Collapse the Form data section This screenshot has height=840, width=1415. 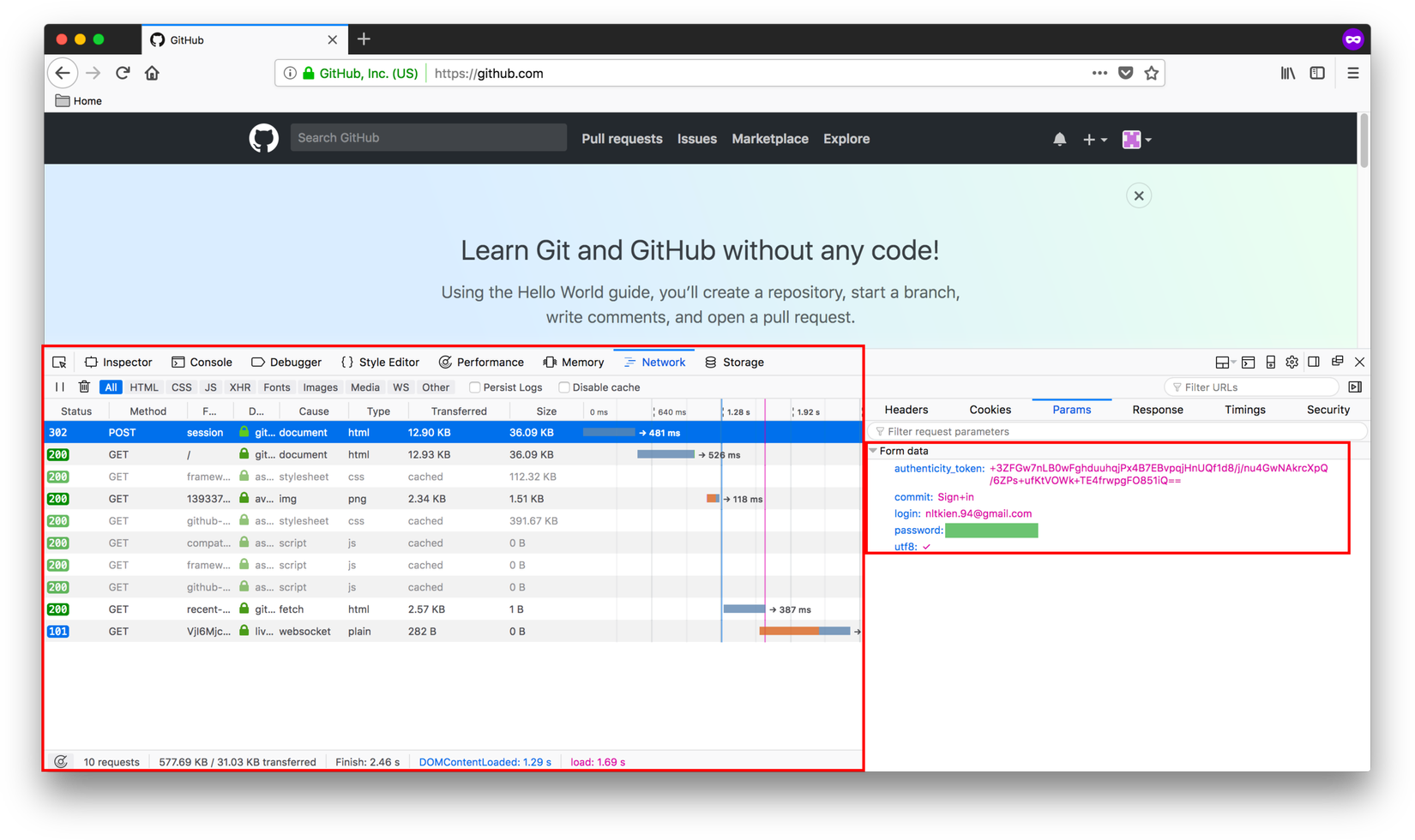click(874, 451)
